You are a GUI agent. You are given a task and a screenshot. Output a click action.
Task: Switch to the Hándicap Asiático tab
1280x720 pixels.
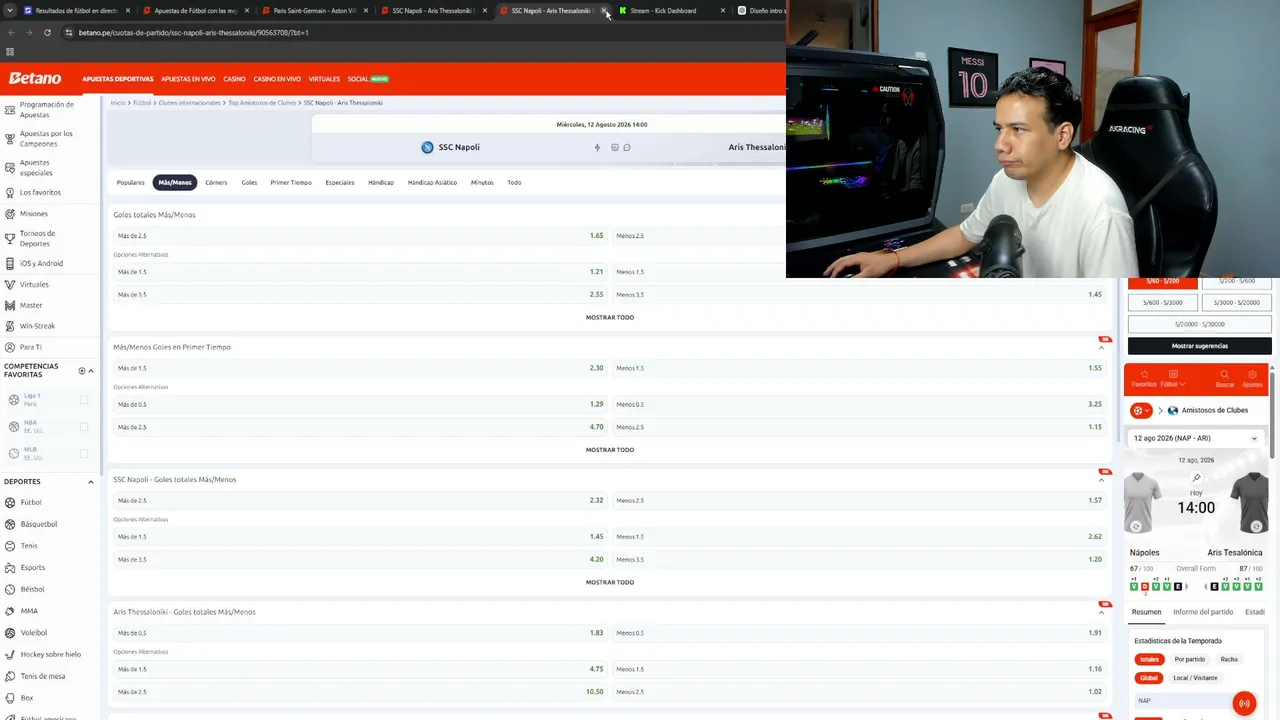coord(432,182)
